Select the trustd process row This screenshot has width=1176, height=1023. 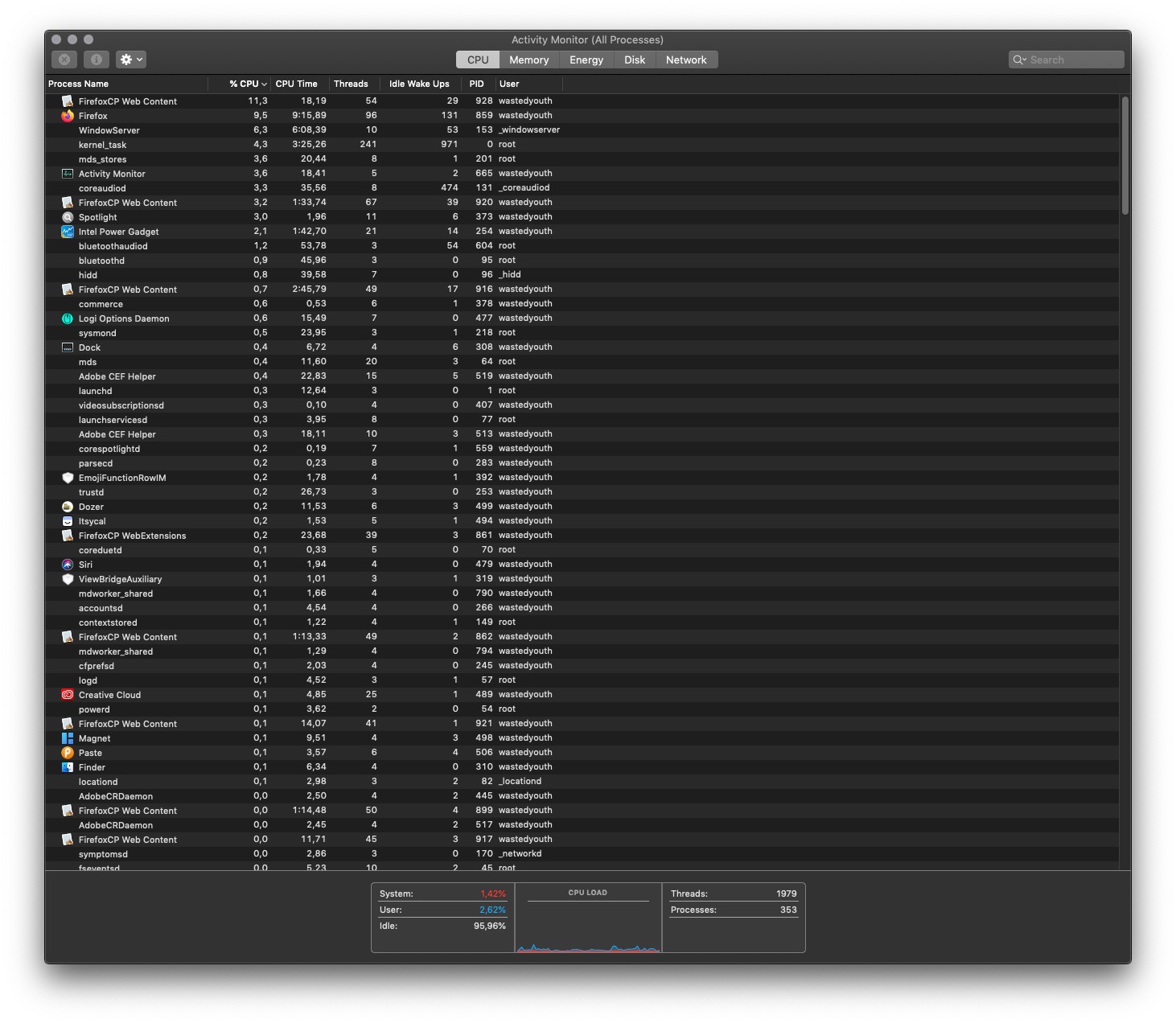pos(582,492)
